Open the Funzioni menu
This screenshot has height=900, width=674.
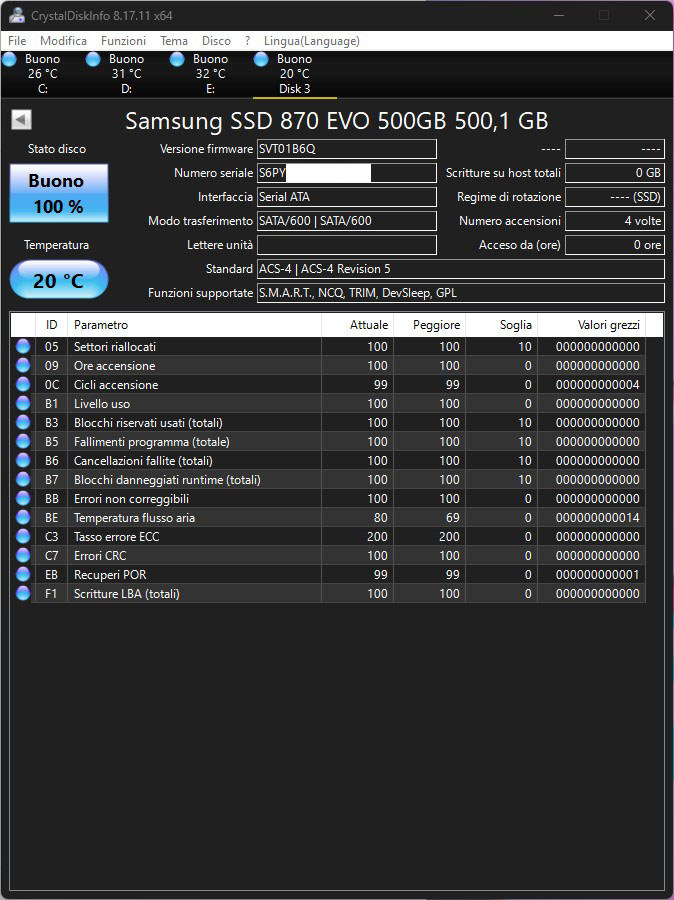[123, 41]
